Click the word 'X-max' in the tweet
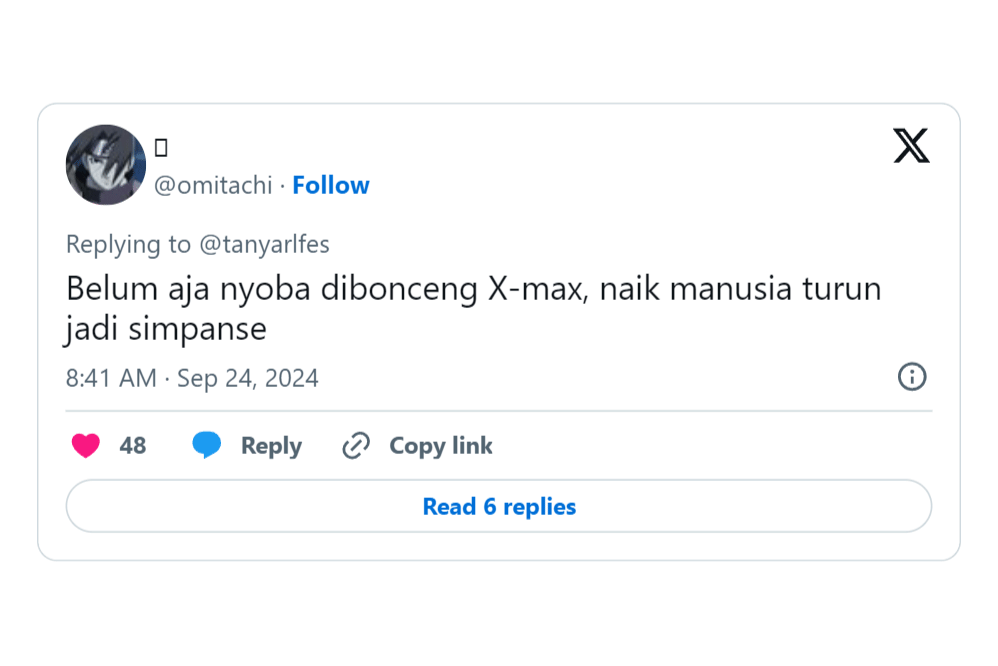The height and width of the screenshot is (666, 998). 536,289
